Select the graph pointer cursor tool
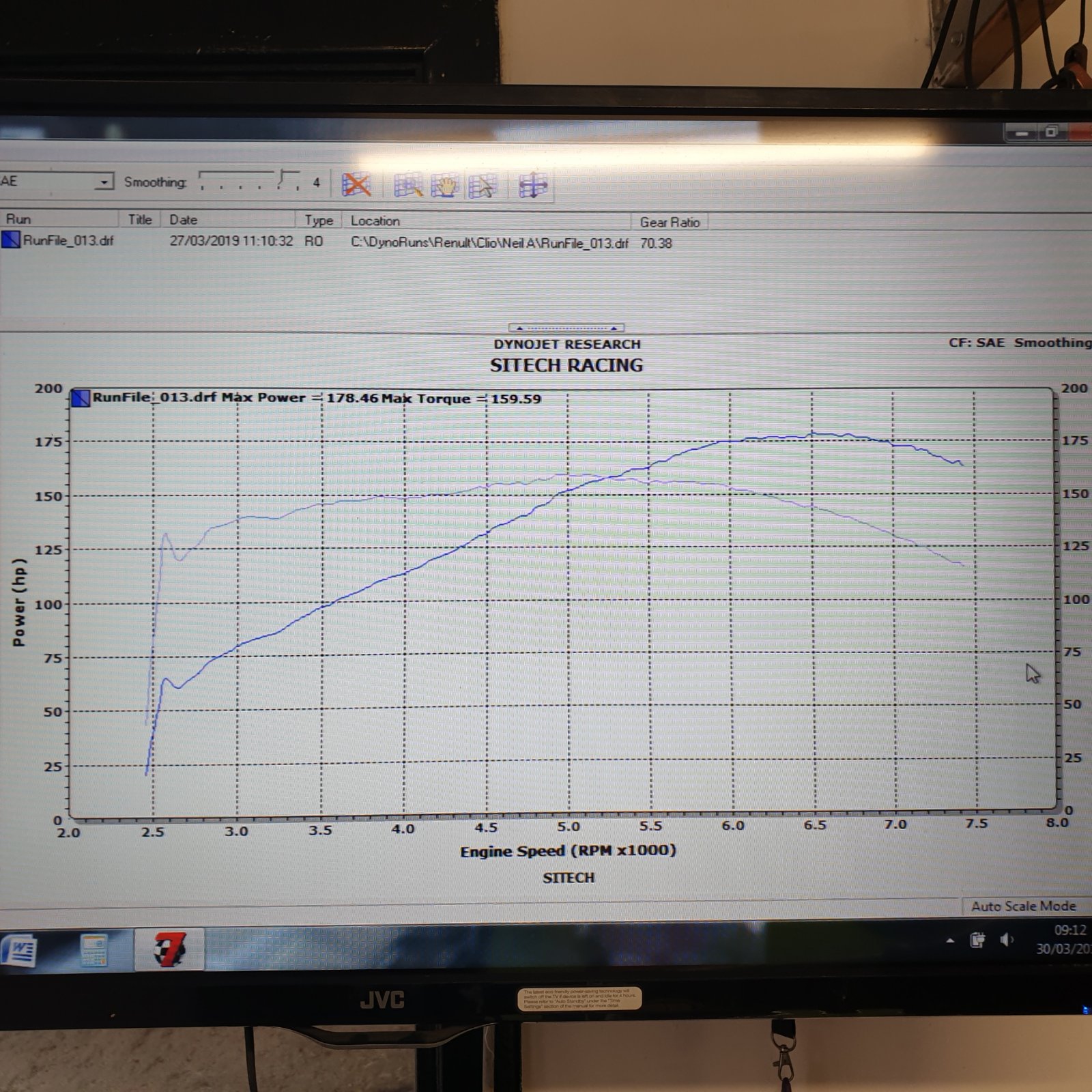The width and height of the screenshot is (1092, 1092). [x=483, y=186]
